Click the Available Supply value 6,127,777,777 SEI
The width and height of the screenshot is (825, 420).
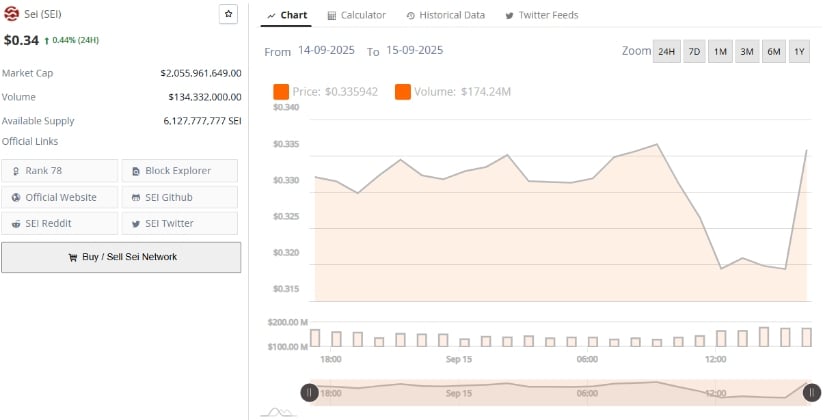tap(203, 121)
